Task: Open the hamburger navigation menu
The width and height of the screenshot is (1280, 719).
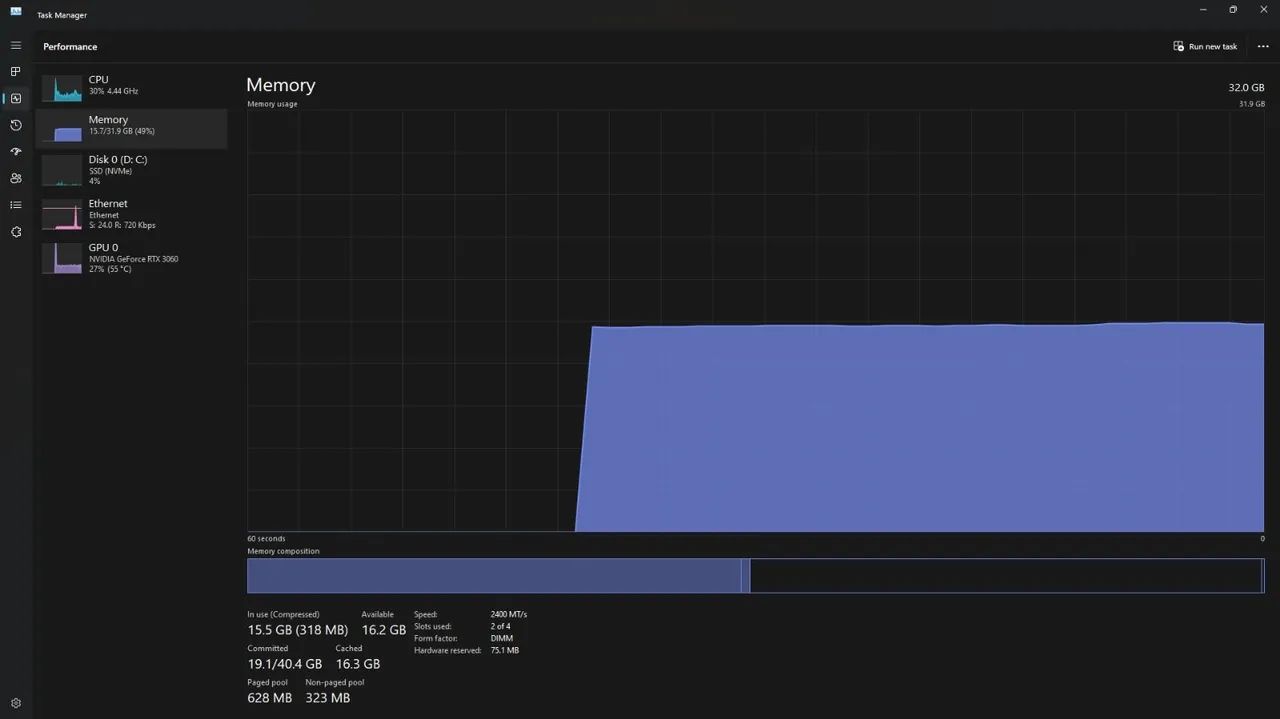Action: point(15,45)
